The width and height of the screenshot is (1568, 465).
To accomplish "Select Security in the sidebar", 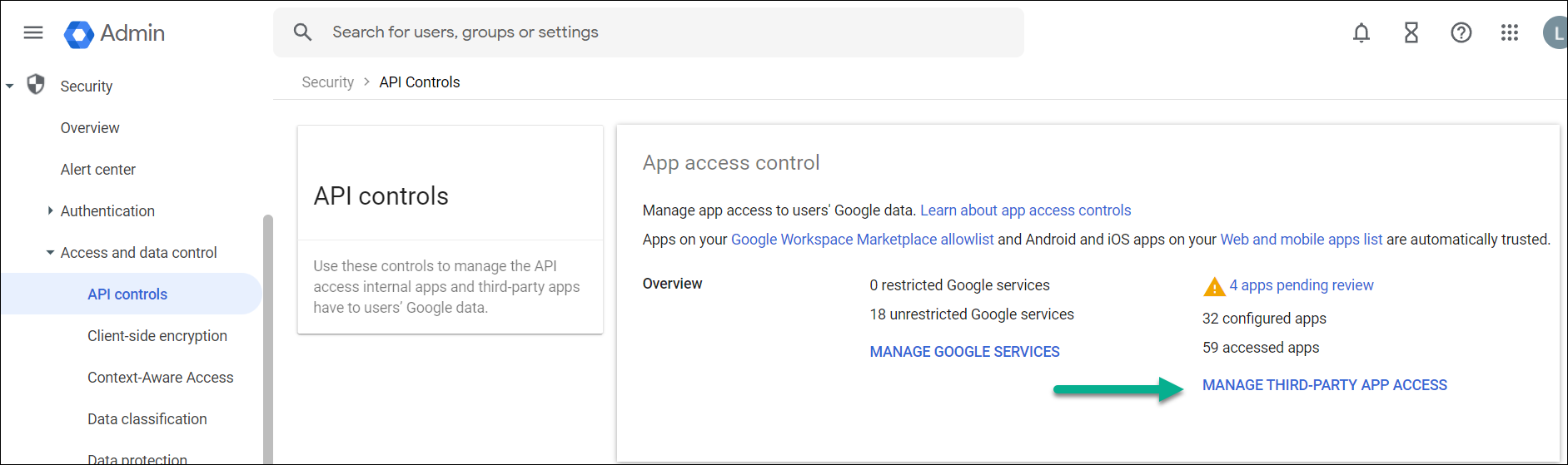I will click(87, 87).
